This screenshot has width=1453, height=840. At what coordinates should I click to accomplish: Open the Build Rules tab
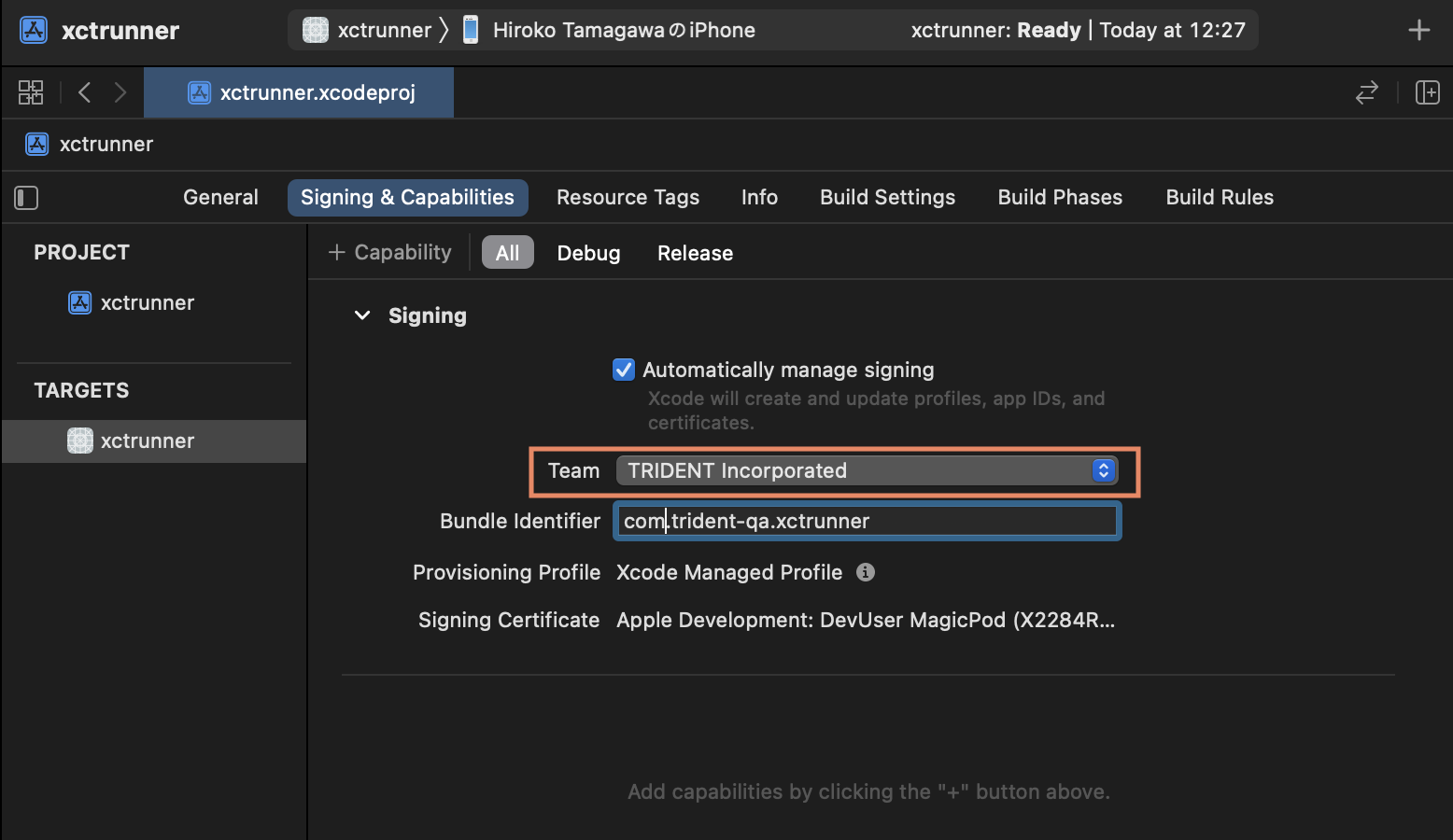pos(1220,197)
